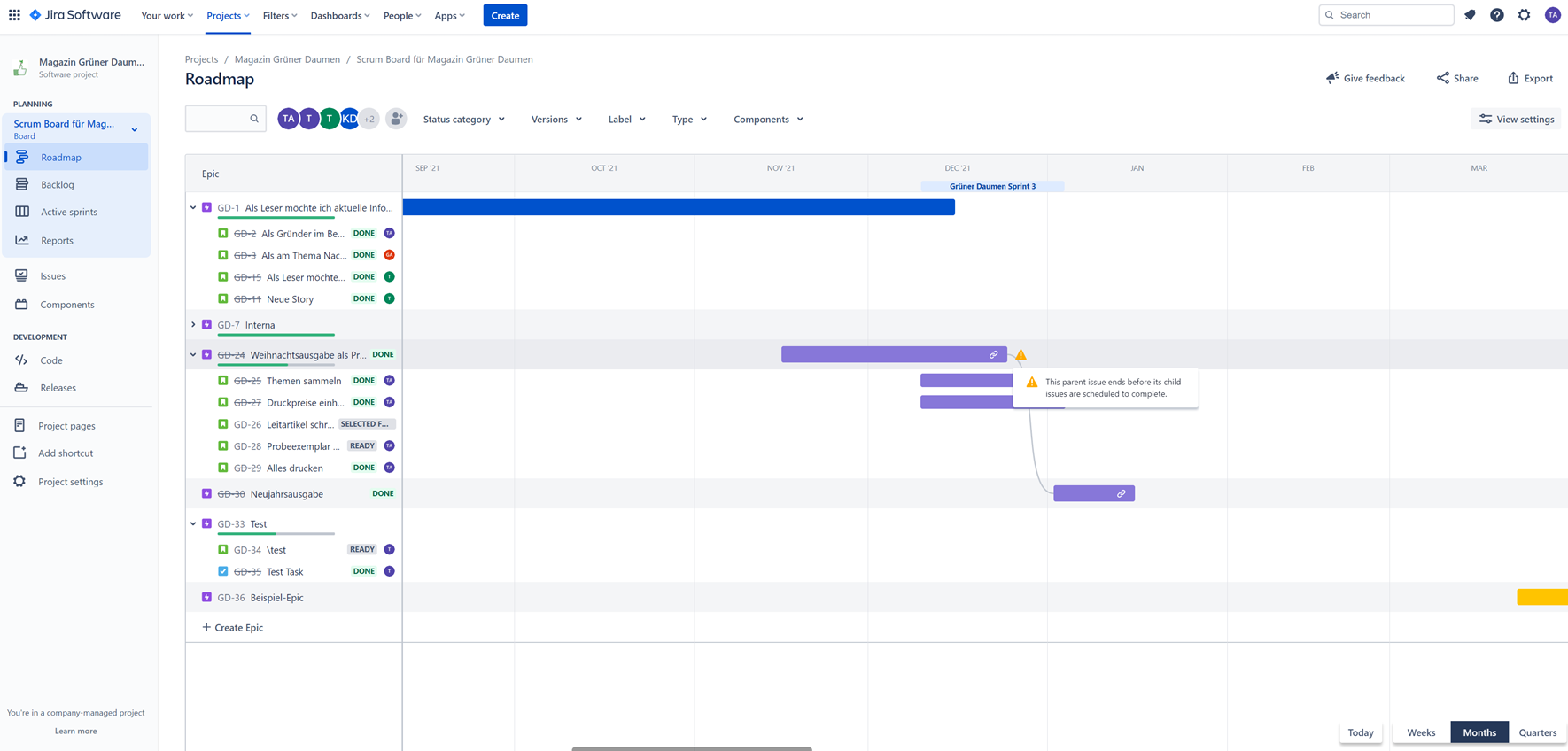Image resolution: width=1568 pixels, height=751 pixels.
Task: Switch timeline view to Quarters
Action: coord(1537,732)
